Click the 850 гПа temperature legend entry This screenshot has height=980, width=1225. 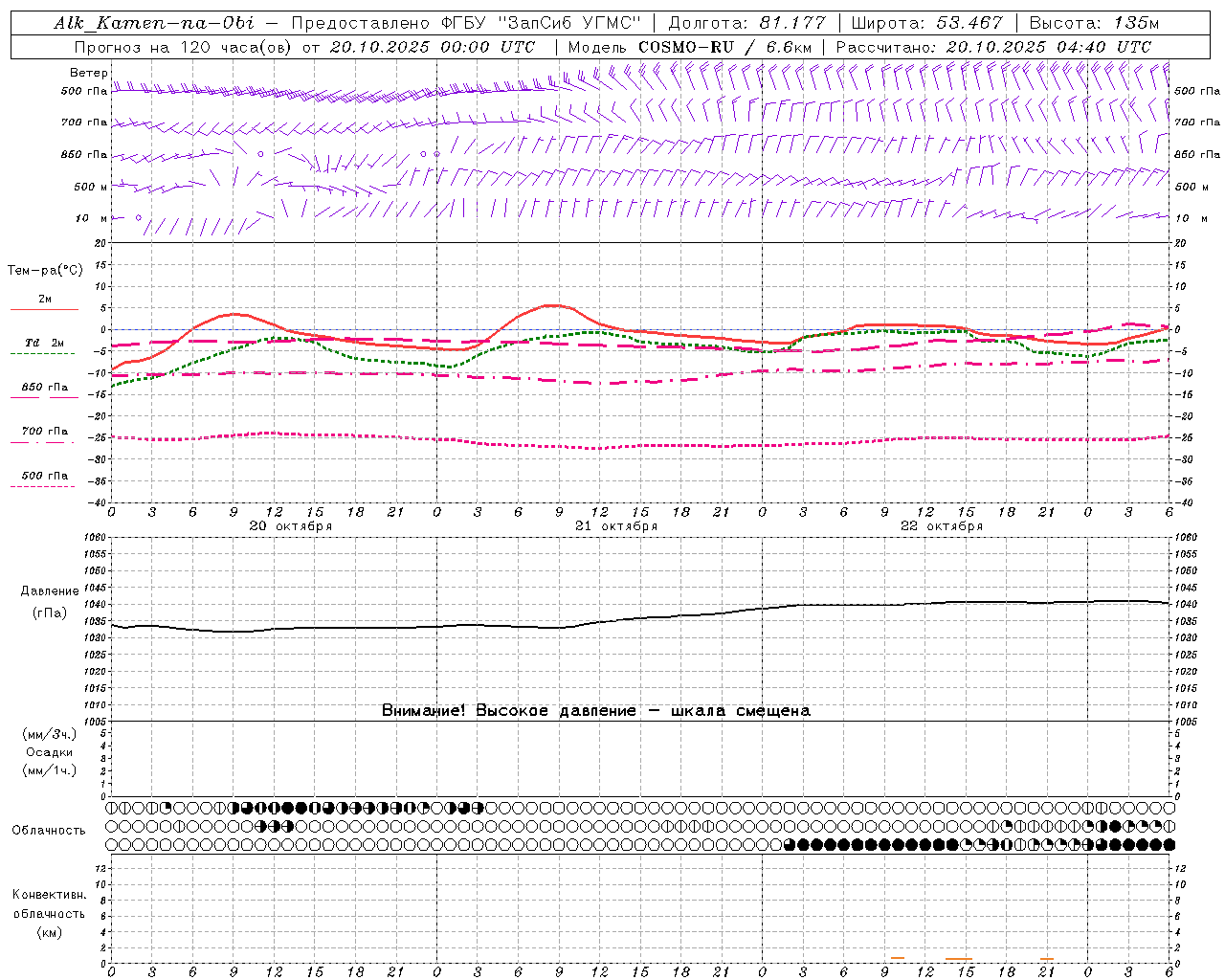pyautogui.click(x=45, y=388)
